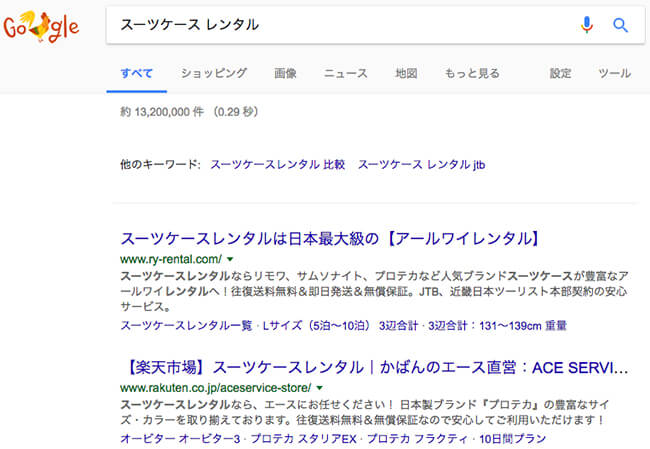Expand the arrow next to ry-rental.com URL
The image size is (650, 449).
[230, 260]
